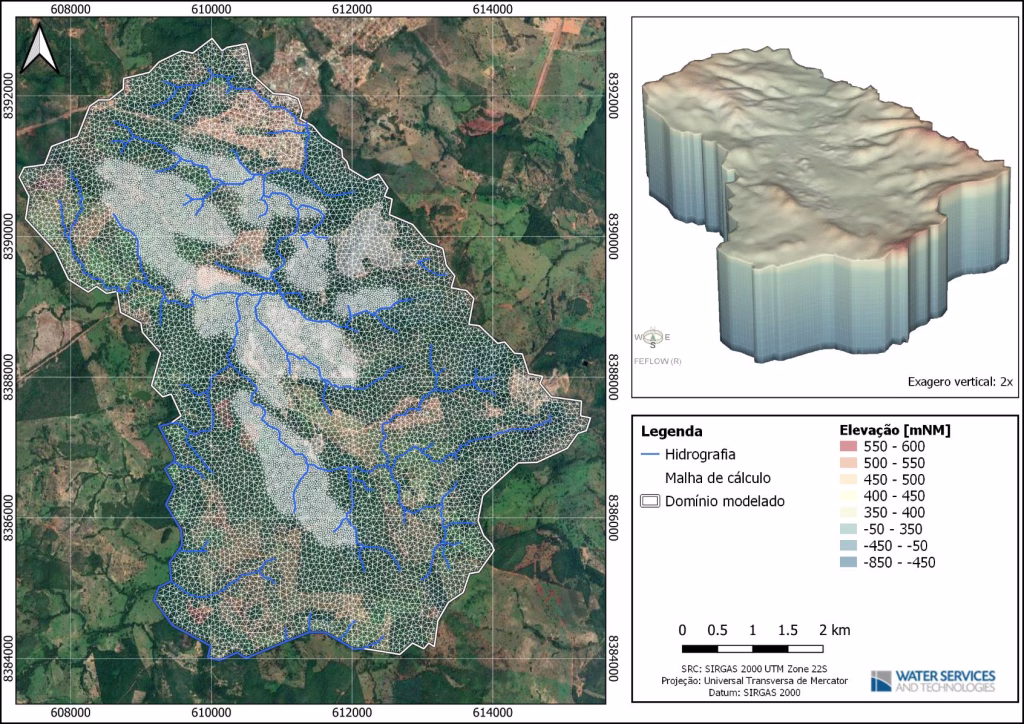Pick the 450 - 500 elevation color swatch
The height and width of the screenshot is (724, 1024).
[847, 479]
